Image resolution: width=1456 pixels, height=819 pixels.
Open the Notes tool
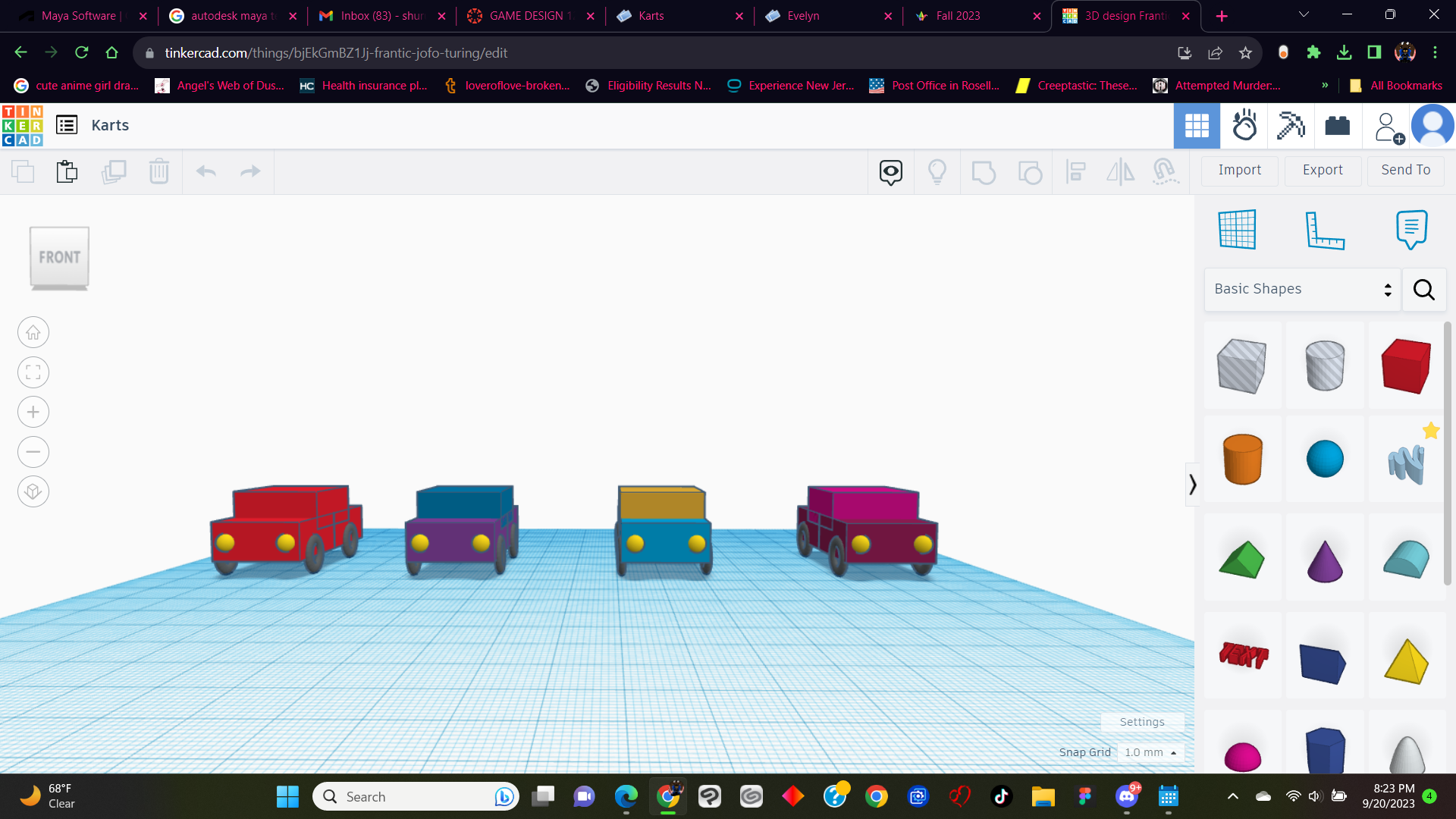pyautogui.click(x=1411, y=229)
